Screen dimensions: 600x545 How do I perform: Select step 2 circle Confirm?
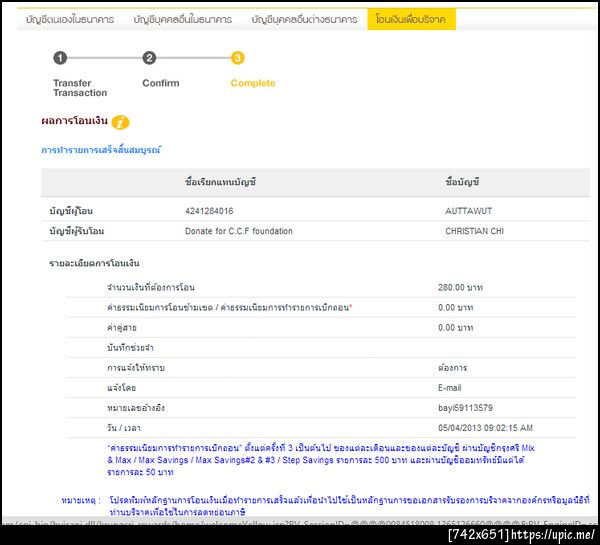click(x=149, y=58)
